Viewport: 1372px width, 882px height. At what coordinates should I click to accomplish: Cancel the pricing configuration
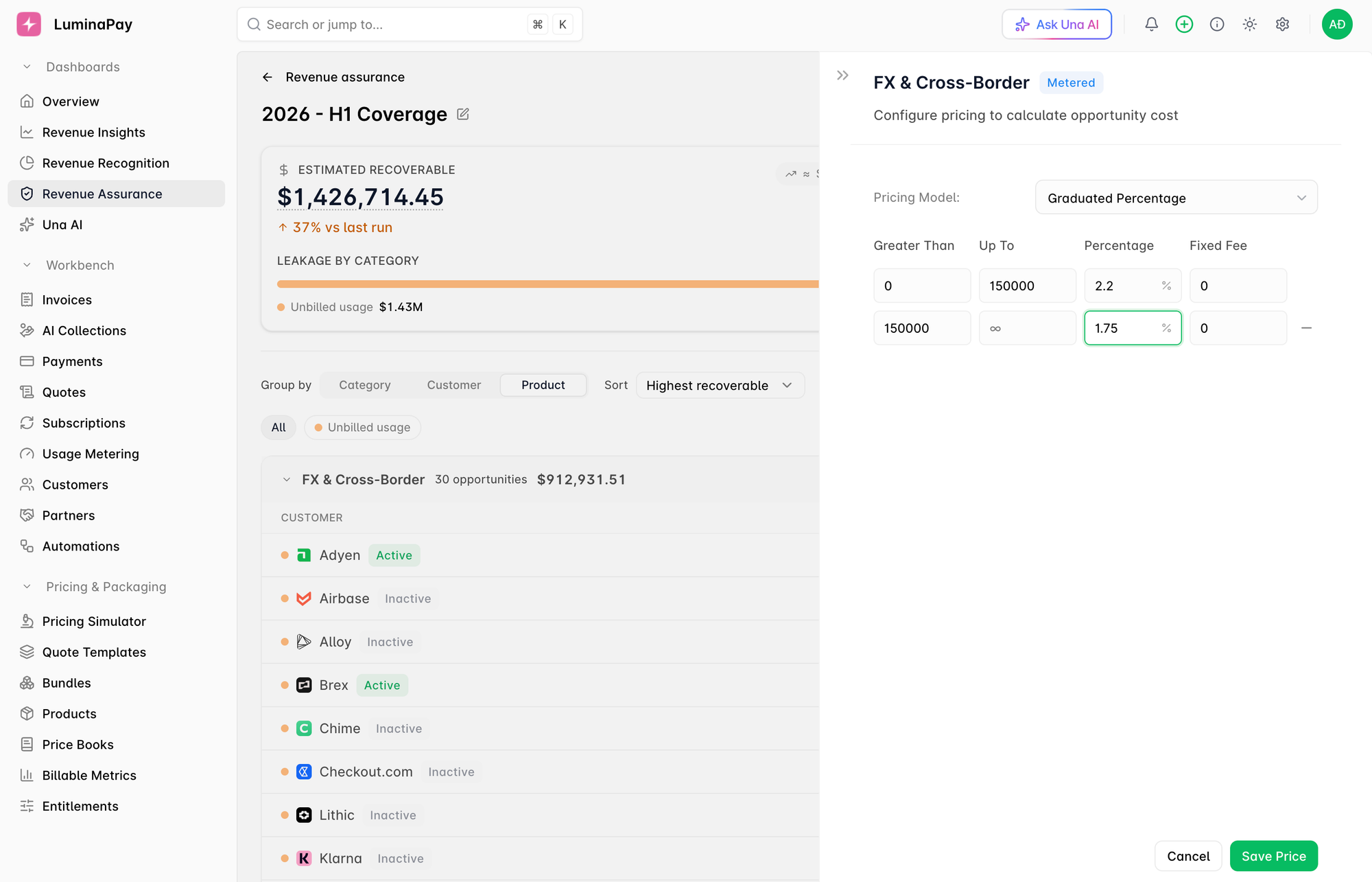click(x=1188, y=856)
